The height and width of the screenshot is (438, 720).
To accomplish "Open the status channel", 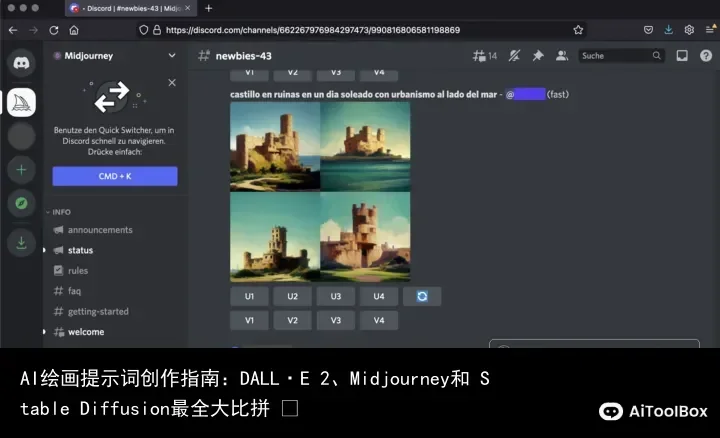I will tap(80, 250).
